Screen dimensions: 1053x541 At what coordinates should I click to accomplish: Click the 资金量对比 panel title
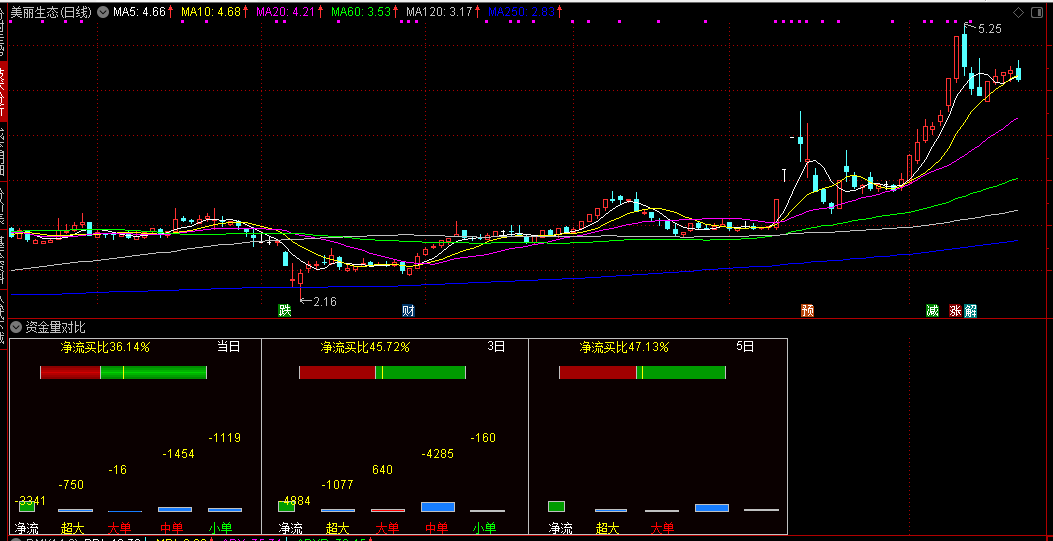point(56,328)
